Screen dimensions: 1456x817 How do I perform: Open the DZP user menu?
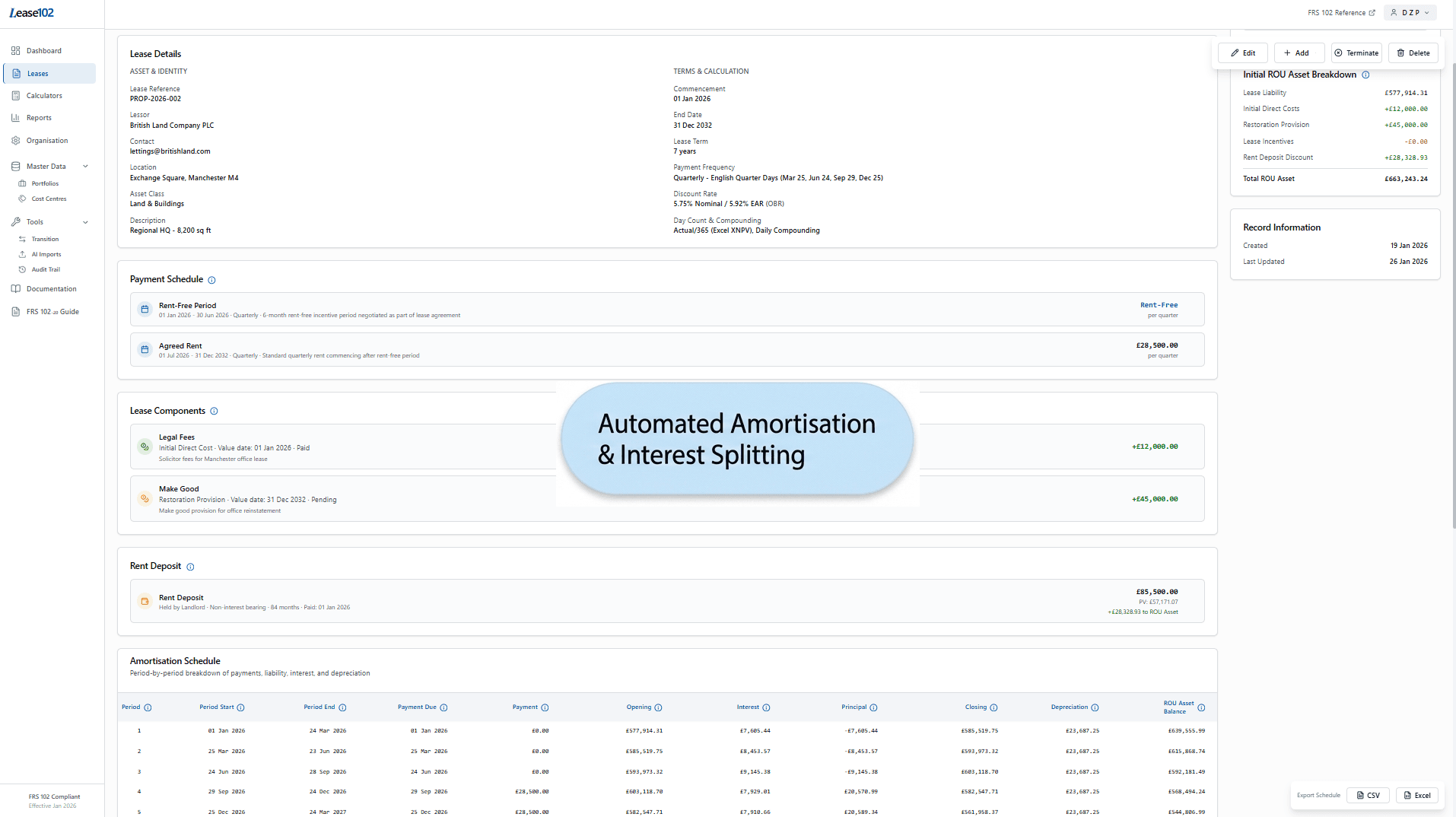click(1409, 12)
